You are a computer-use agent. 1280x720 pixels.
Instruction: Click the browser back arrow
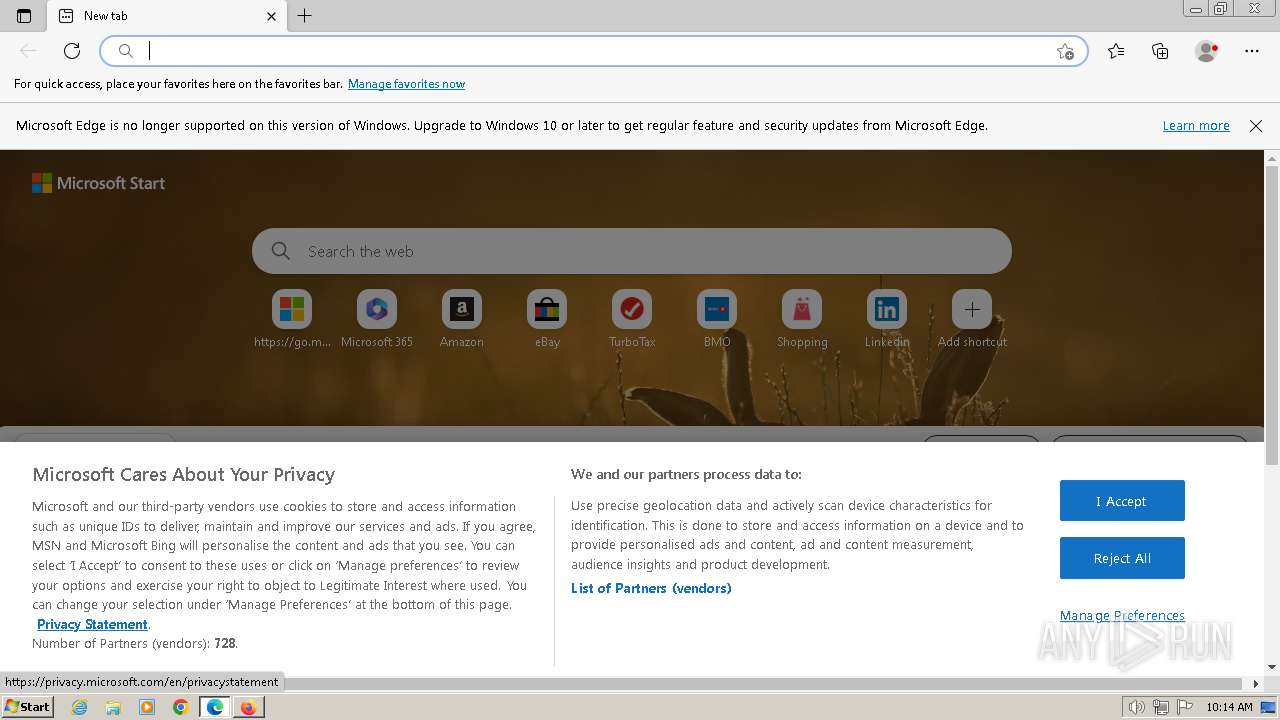[x=28, y=51]
